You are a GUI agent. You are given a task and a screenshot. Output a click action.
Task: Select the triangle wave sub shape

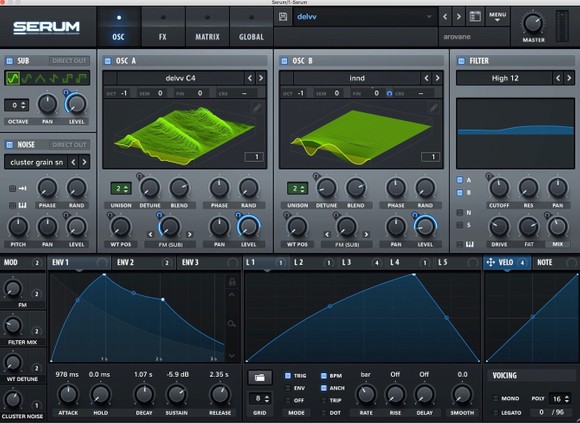40,78
